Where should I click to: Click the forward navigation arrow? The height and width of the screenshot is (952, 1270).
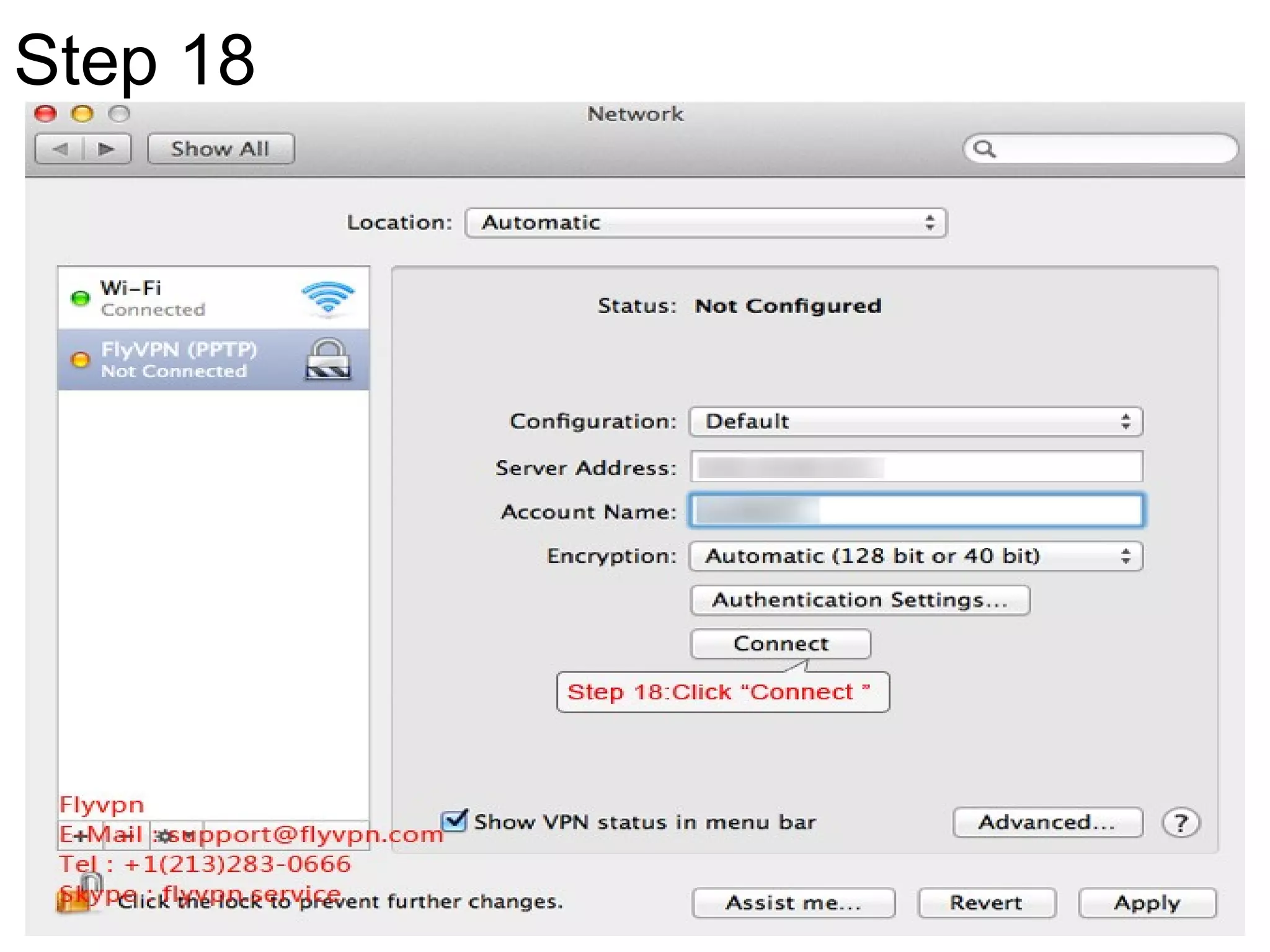[x=107, y=149]
